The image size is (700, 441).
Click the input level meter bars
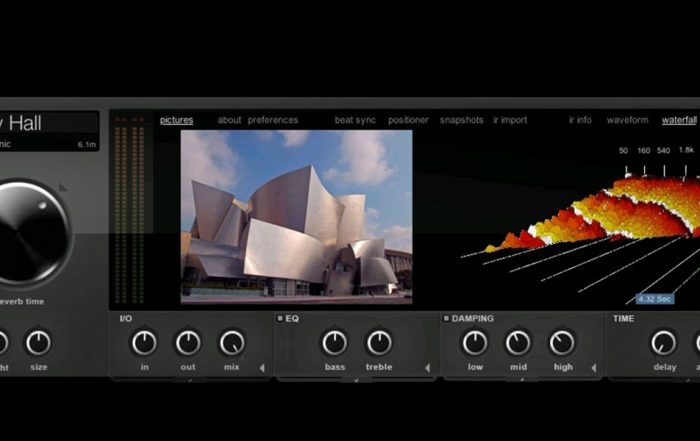121,210
